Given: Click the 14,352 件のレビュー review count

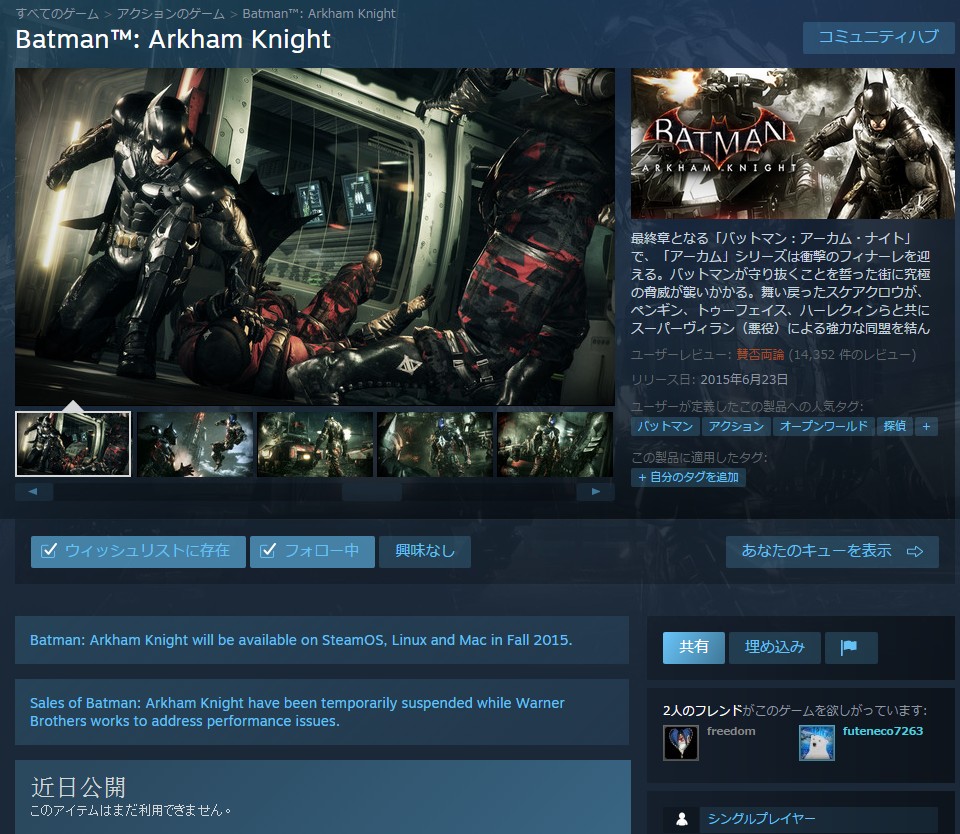Looking at the screenshot, I should pos(852,355).
